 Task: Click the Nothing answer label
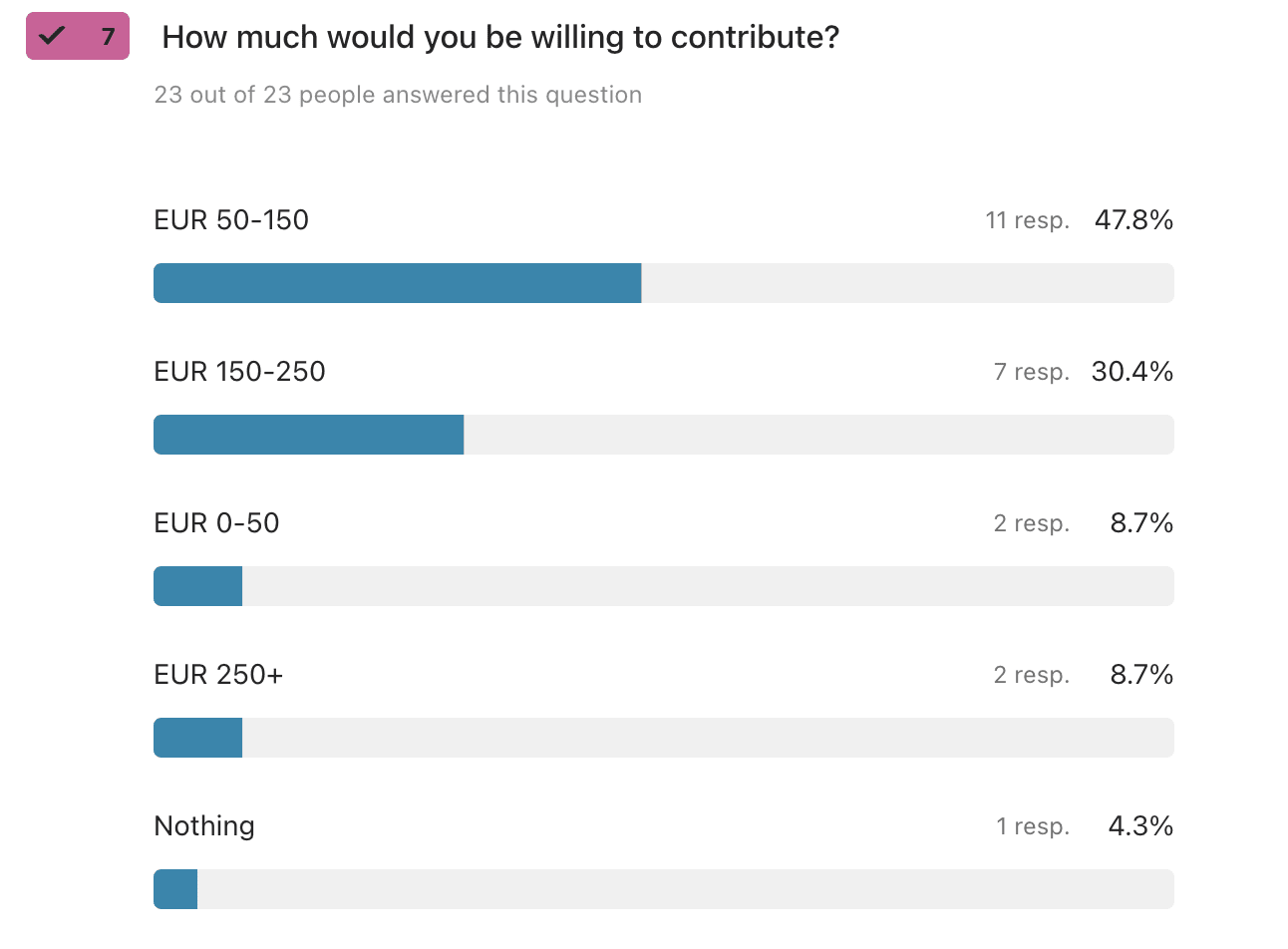pyautogui.click(x=204, y=826)
